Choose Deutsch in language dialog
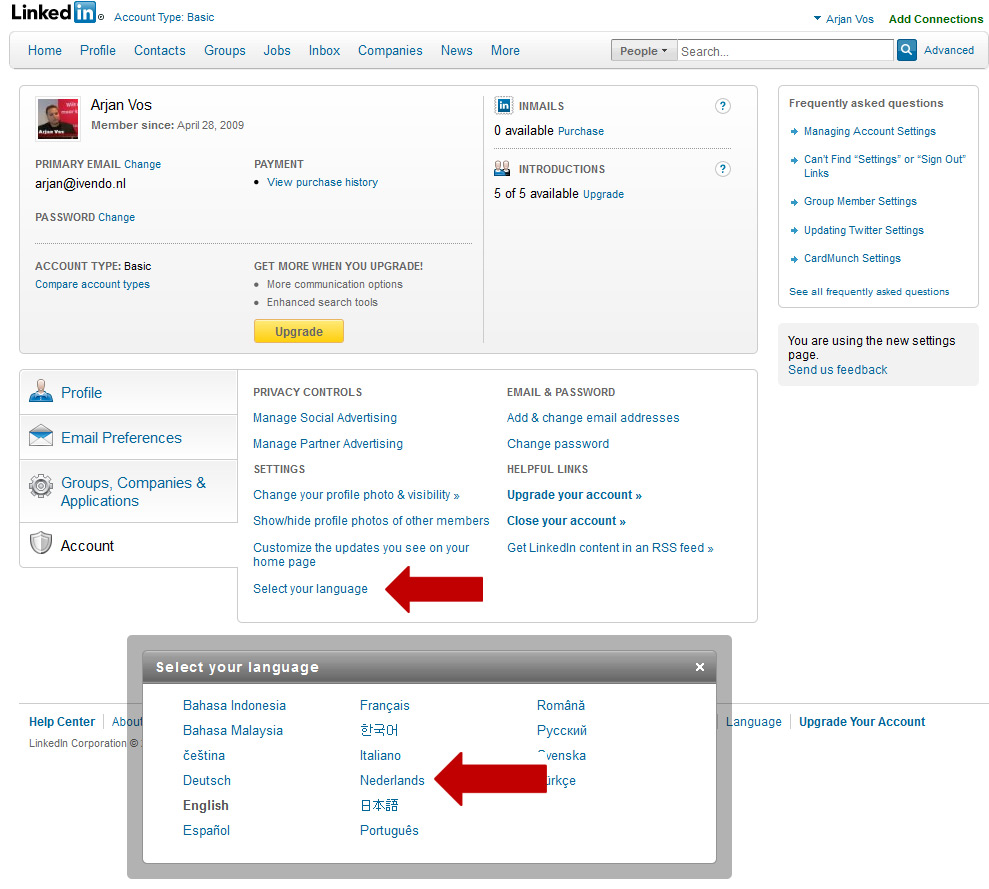Image resolution: width=989 pixels, height=889 pixels. [x=207, y=780]
